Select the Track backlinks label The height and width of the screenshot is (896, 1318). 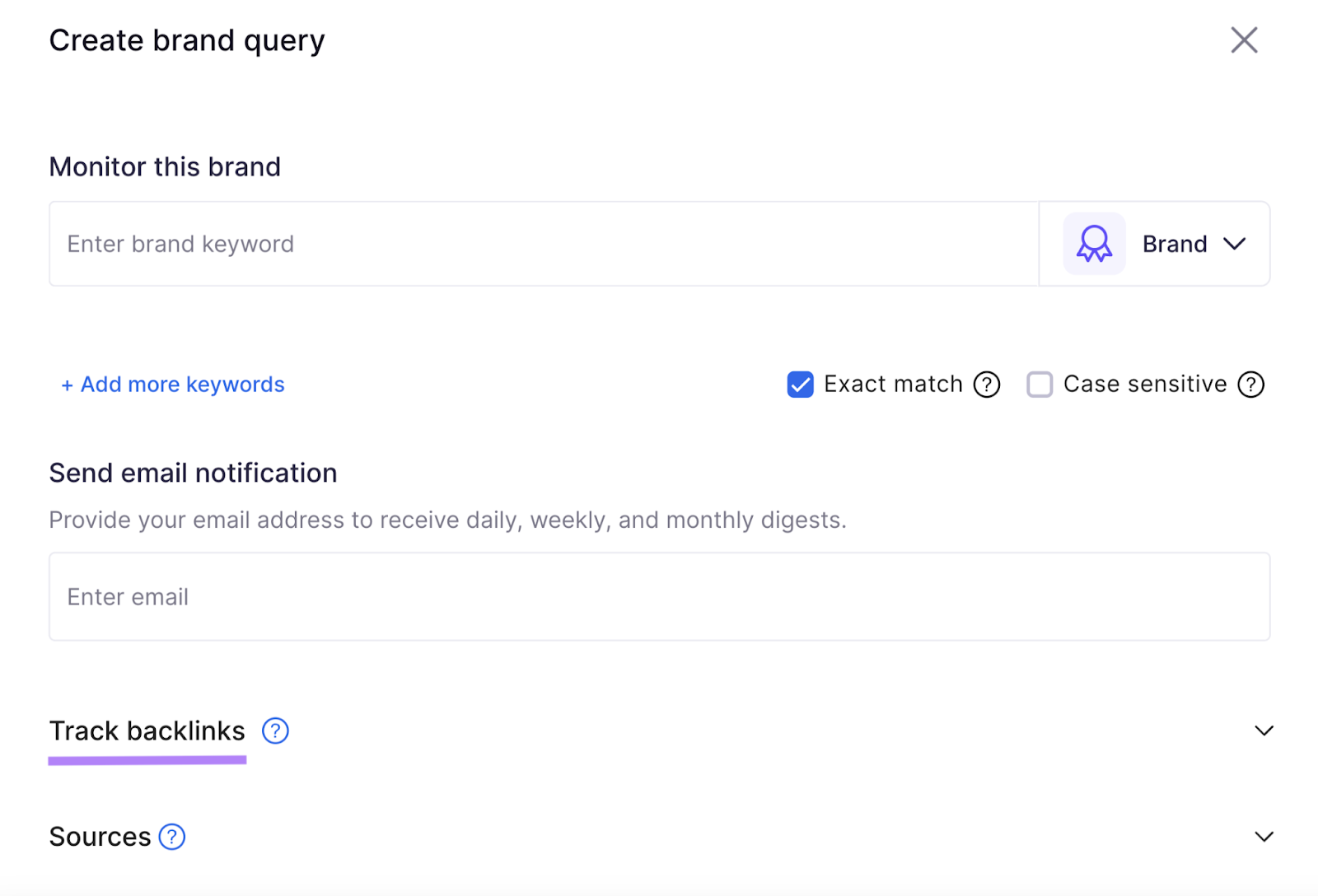147,730
